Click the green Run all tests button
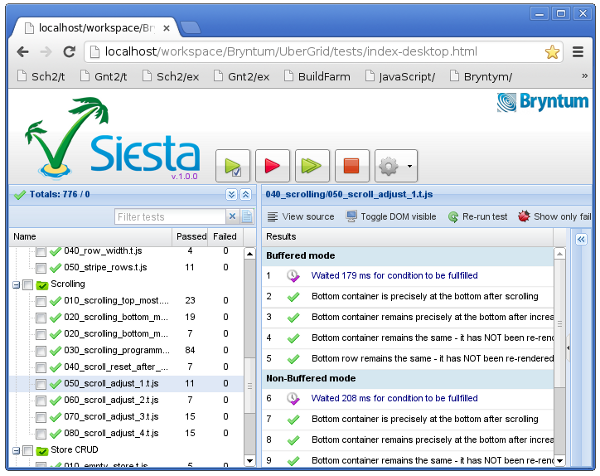The width and height of the screenshot is (600, 476). 312,165
